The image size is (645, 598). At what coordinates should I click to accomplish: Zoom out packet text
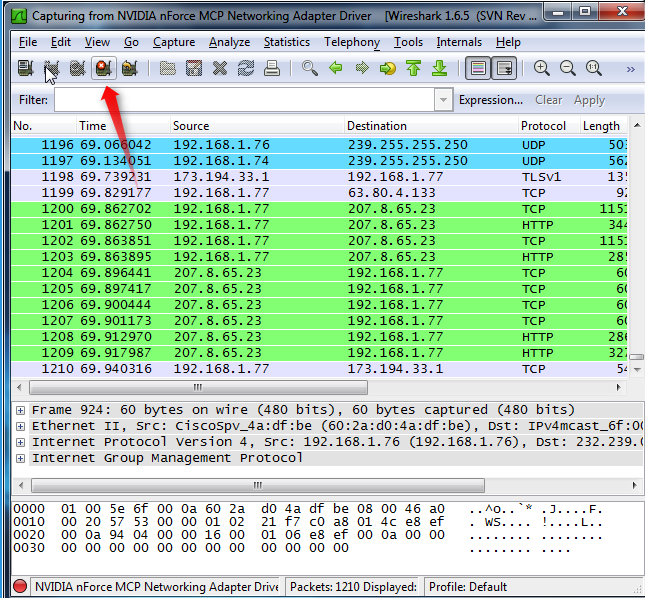[x=568, y=68]
